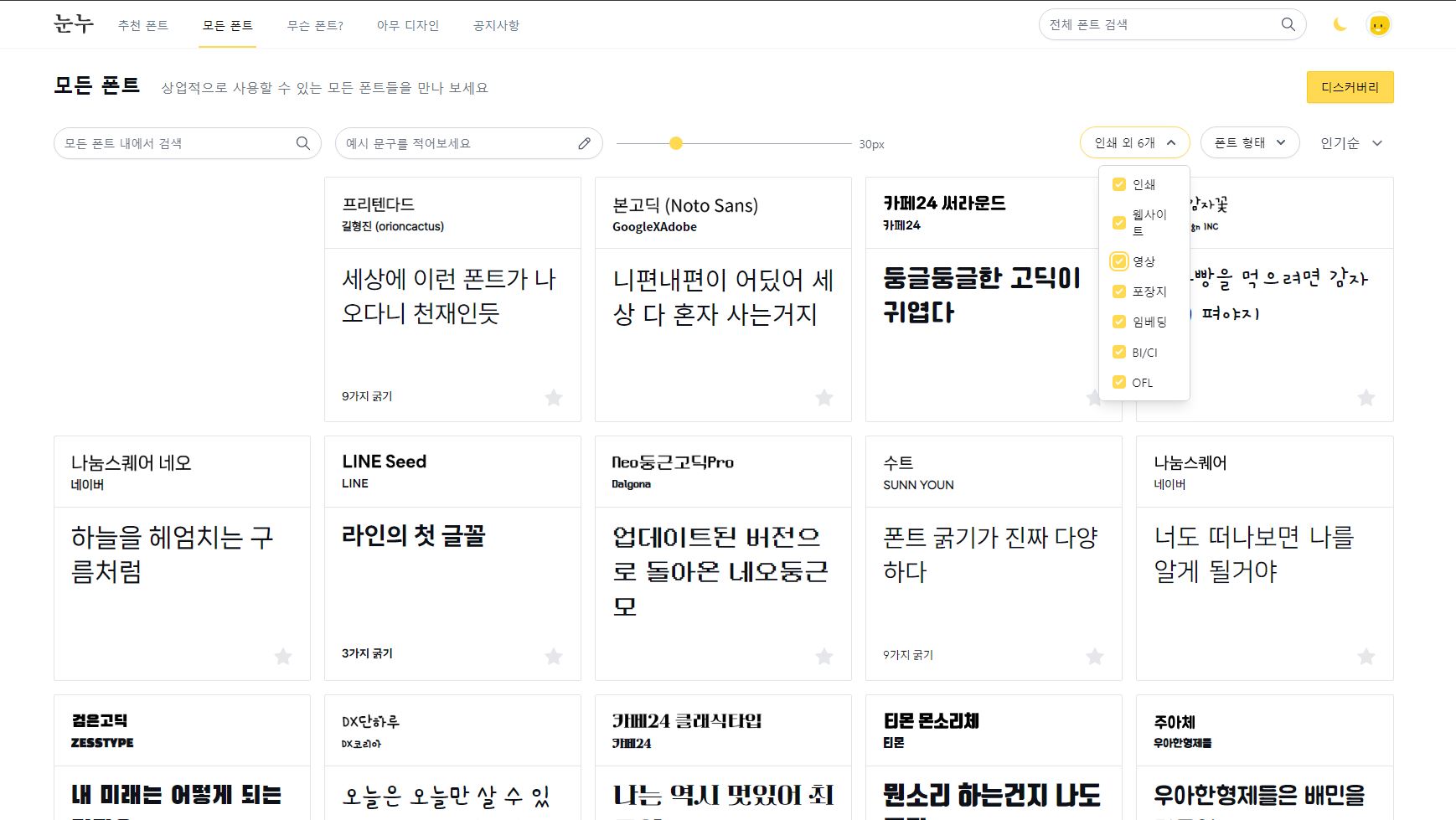Screen dimensions: 1456x820
Task: Open the 수트 font title
Action: click(x=898, y=462)
